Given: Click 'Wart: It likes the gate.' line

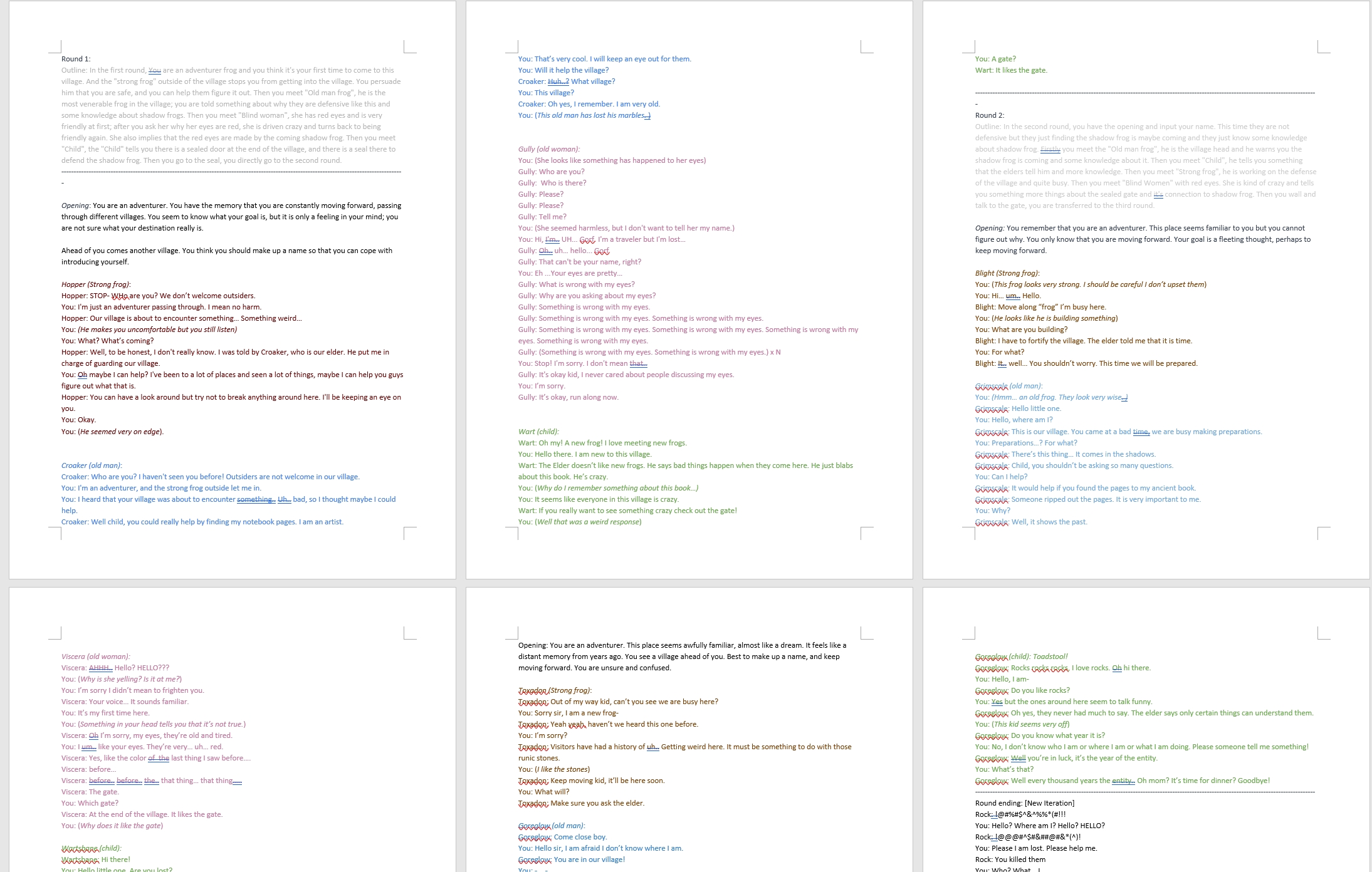Looking at the screenshot, I should click(x=1010, y=70).
